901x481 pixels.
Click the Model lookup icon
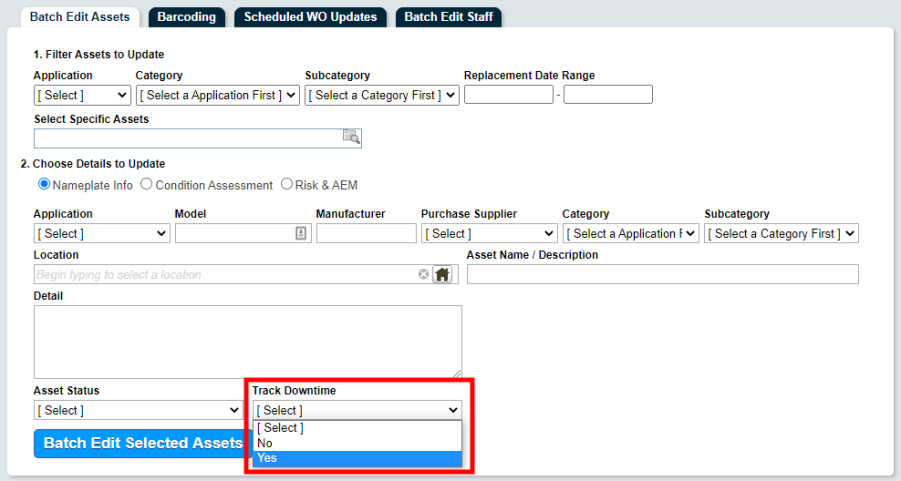point(301,233)
